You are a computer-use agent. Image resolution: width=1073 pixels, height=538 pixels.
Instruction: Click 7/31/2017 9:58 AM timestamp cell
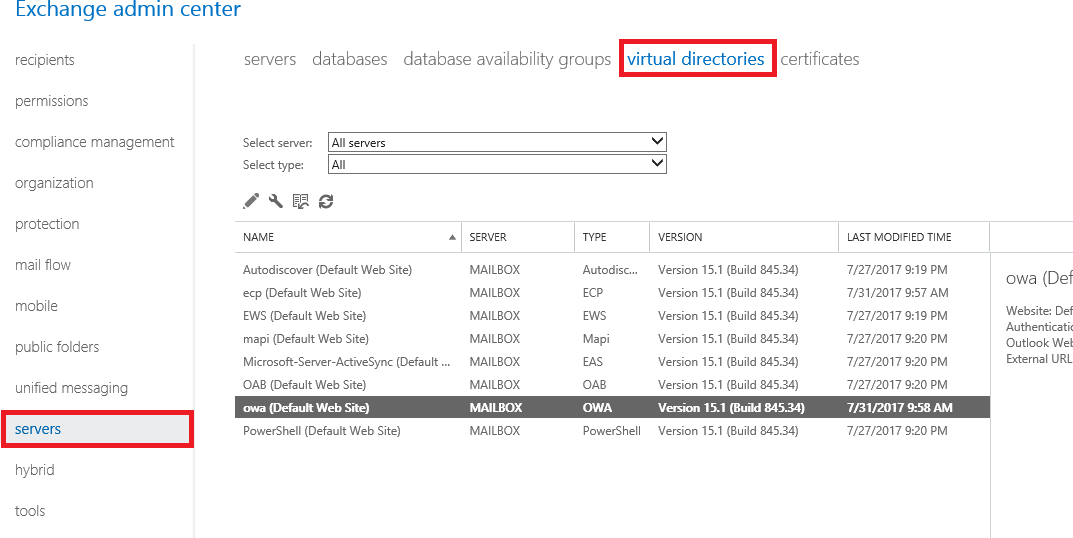point(899,408)
